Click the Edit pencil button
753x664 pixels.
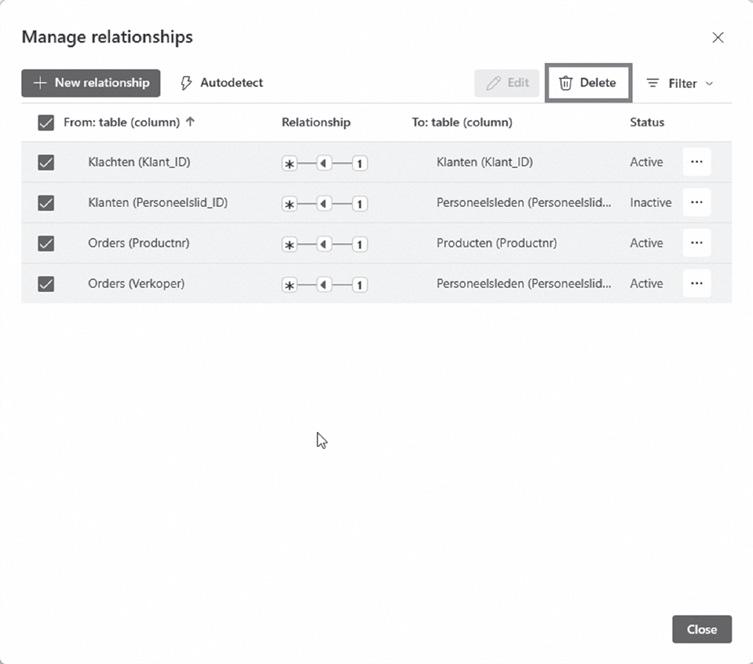(x=507, y=83)
